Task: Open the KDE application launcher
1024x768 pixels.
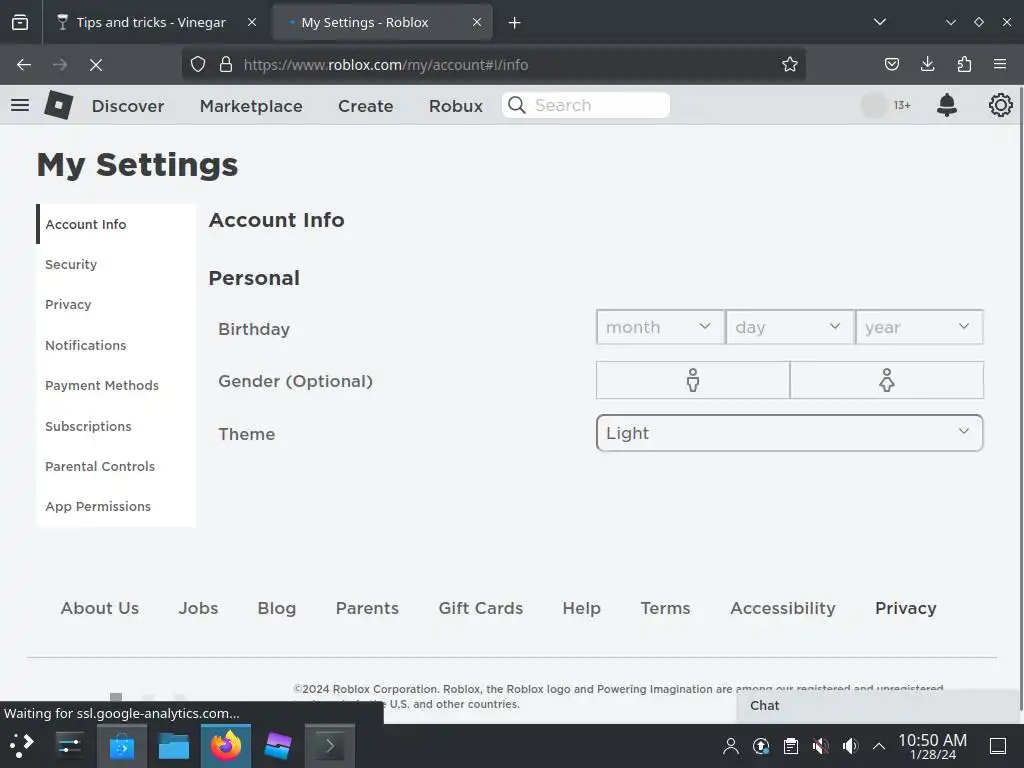Action: click(x=22, y=745)
